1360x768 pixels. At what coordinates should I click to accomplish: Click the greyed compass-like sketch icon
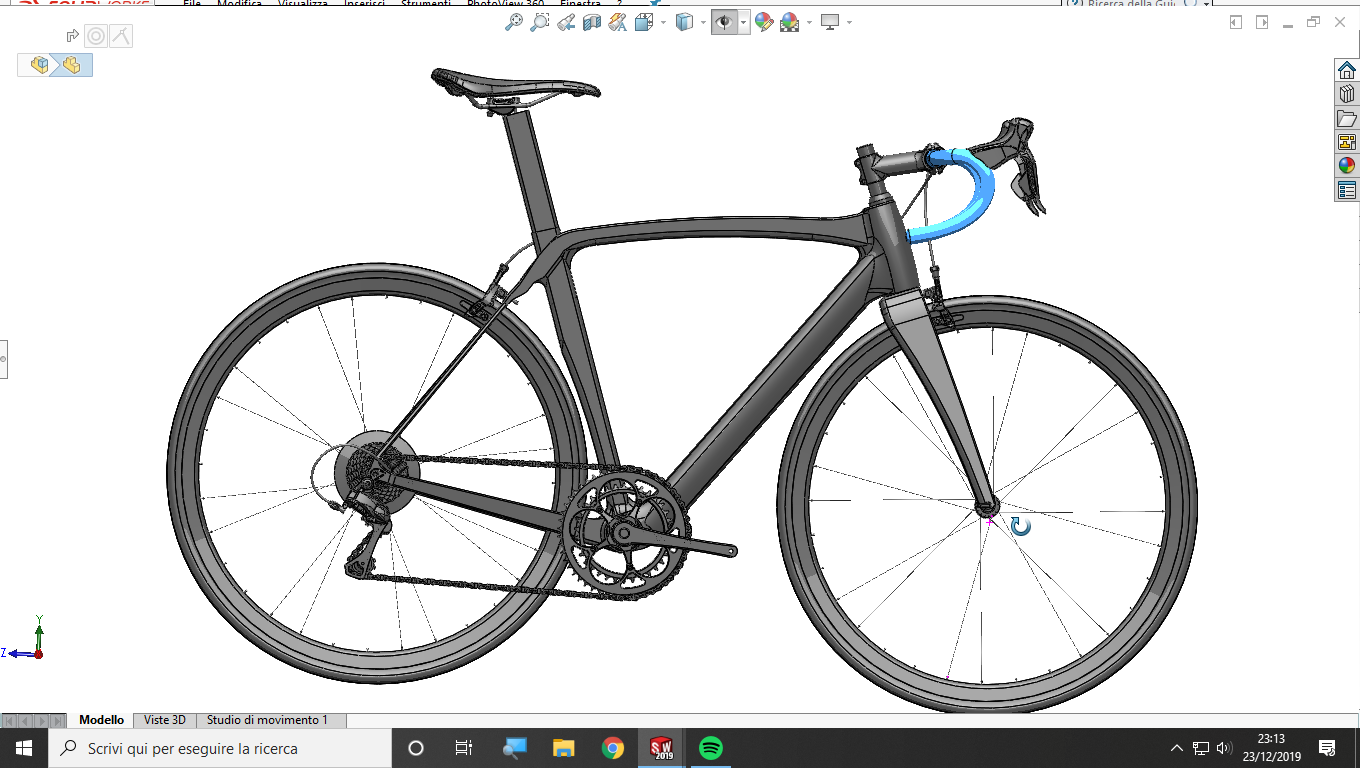(120, 37)
